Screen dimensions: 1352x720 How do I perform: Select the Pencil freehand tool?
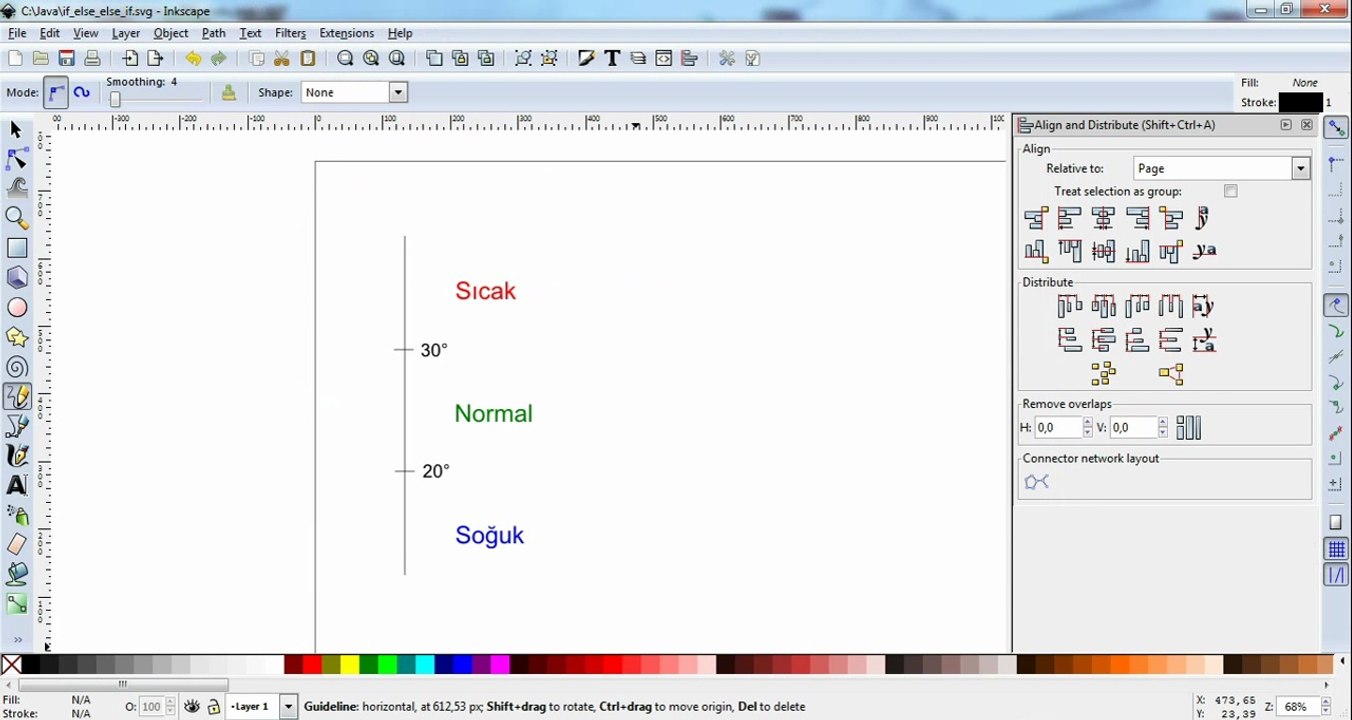point(16,397)
